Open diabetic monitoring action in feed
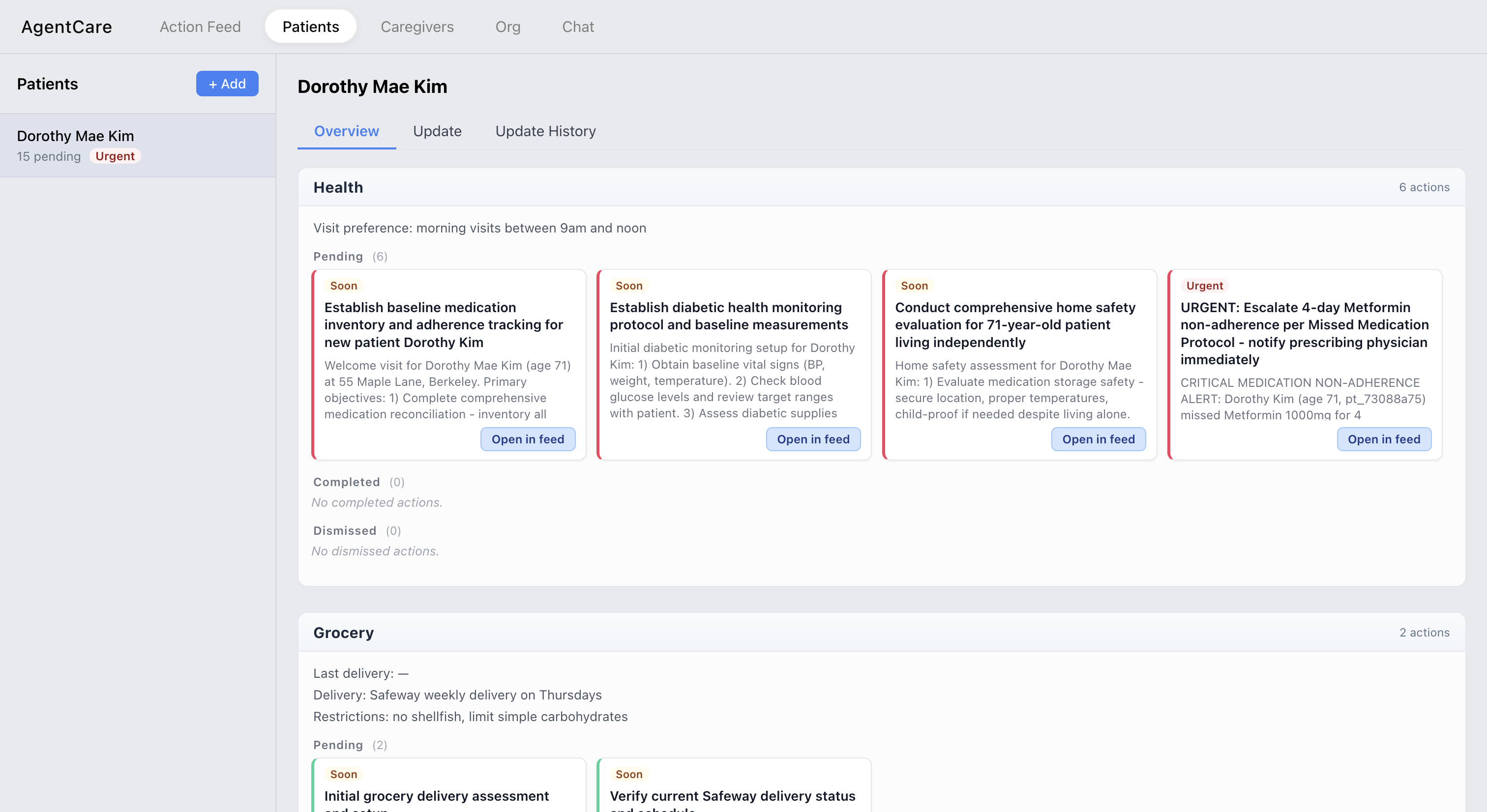 click(813, 439)
